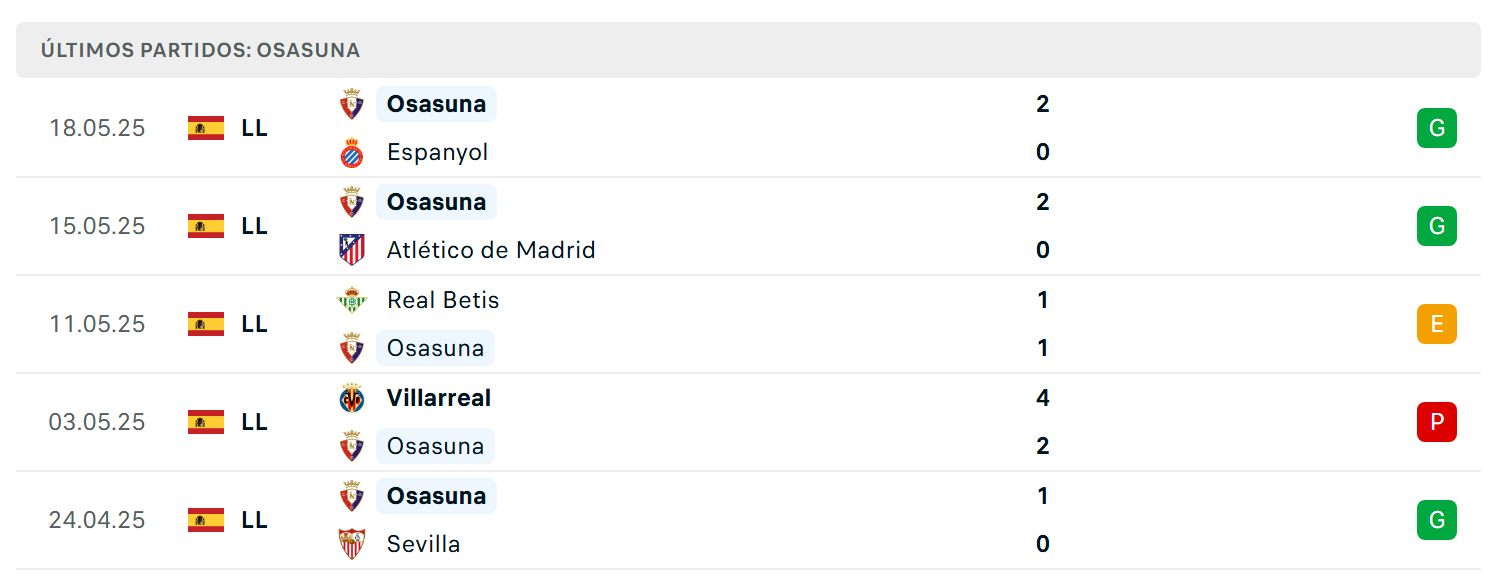Click score 4 in Villarreal match
The height and width of the screenshot is (587, 1497).
(x=1043, y=398)
